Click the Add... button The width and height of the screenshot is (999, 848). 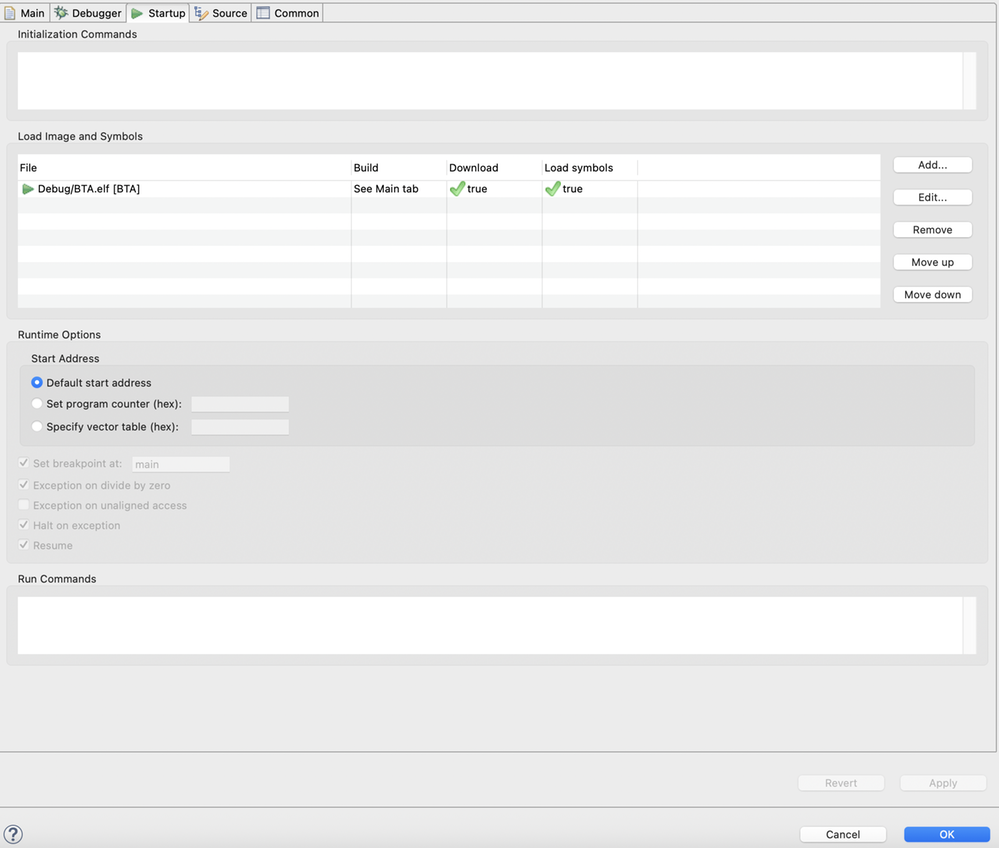pyautogui.click(x=933, y=165)
